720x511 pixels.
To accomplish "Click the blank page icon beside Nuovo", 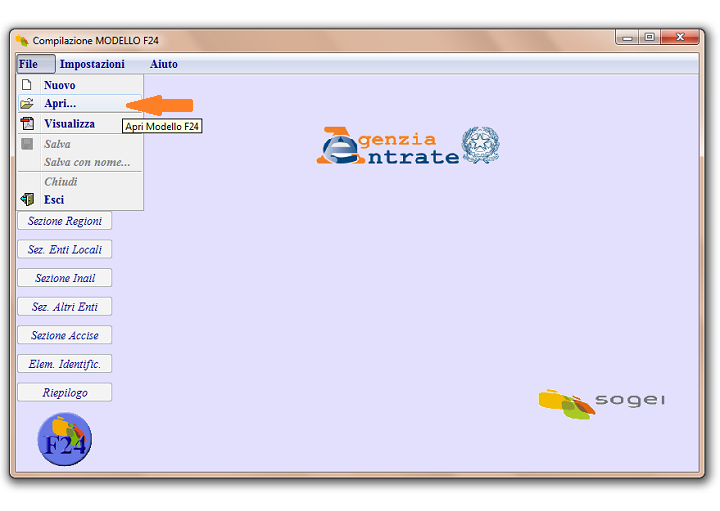I will [27, 85].
